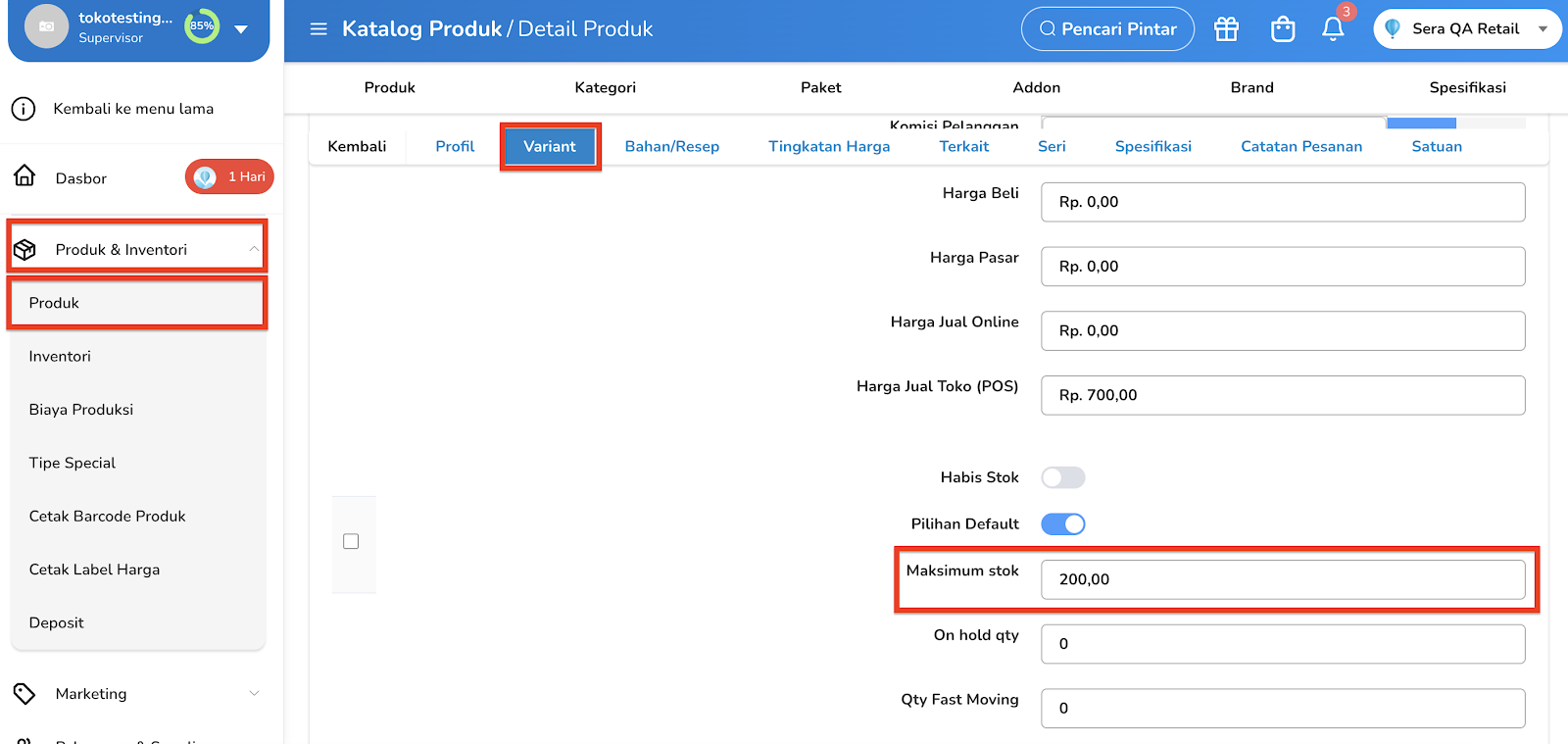This screenshot has height=744, width=1568.
Task: Expand the Marketing menu chevron
Action: [x=254, y=694]
